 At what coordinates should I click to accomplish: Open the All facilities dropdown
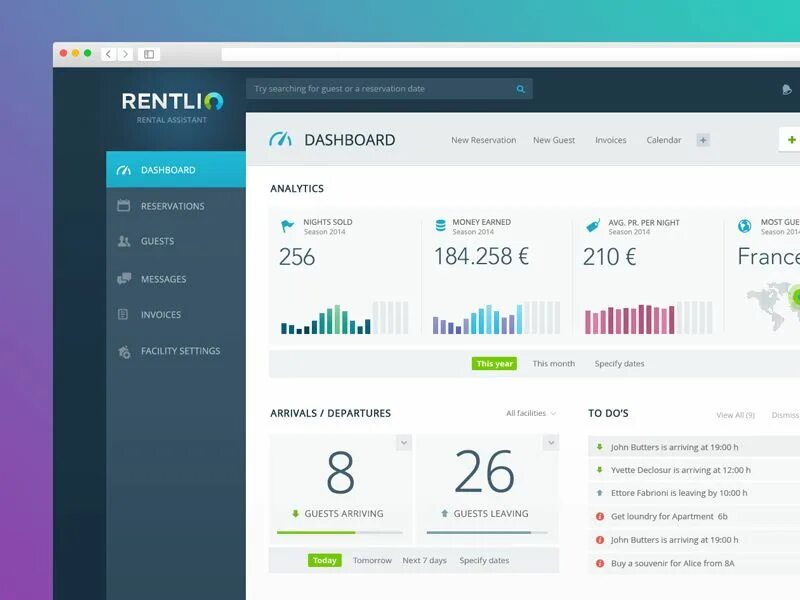coord(531,413)
